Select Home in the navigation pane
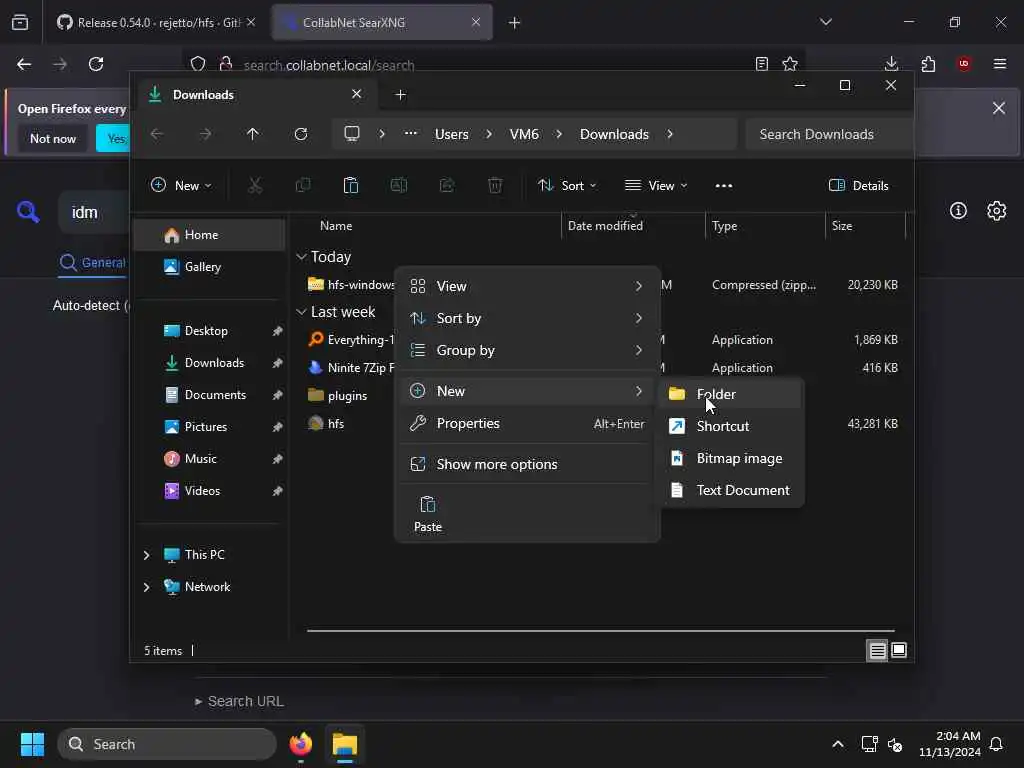Image resolution: width=1024 pixels, height=768 pixels. click(x=210, y=234)
